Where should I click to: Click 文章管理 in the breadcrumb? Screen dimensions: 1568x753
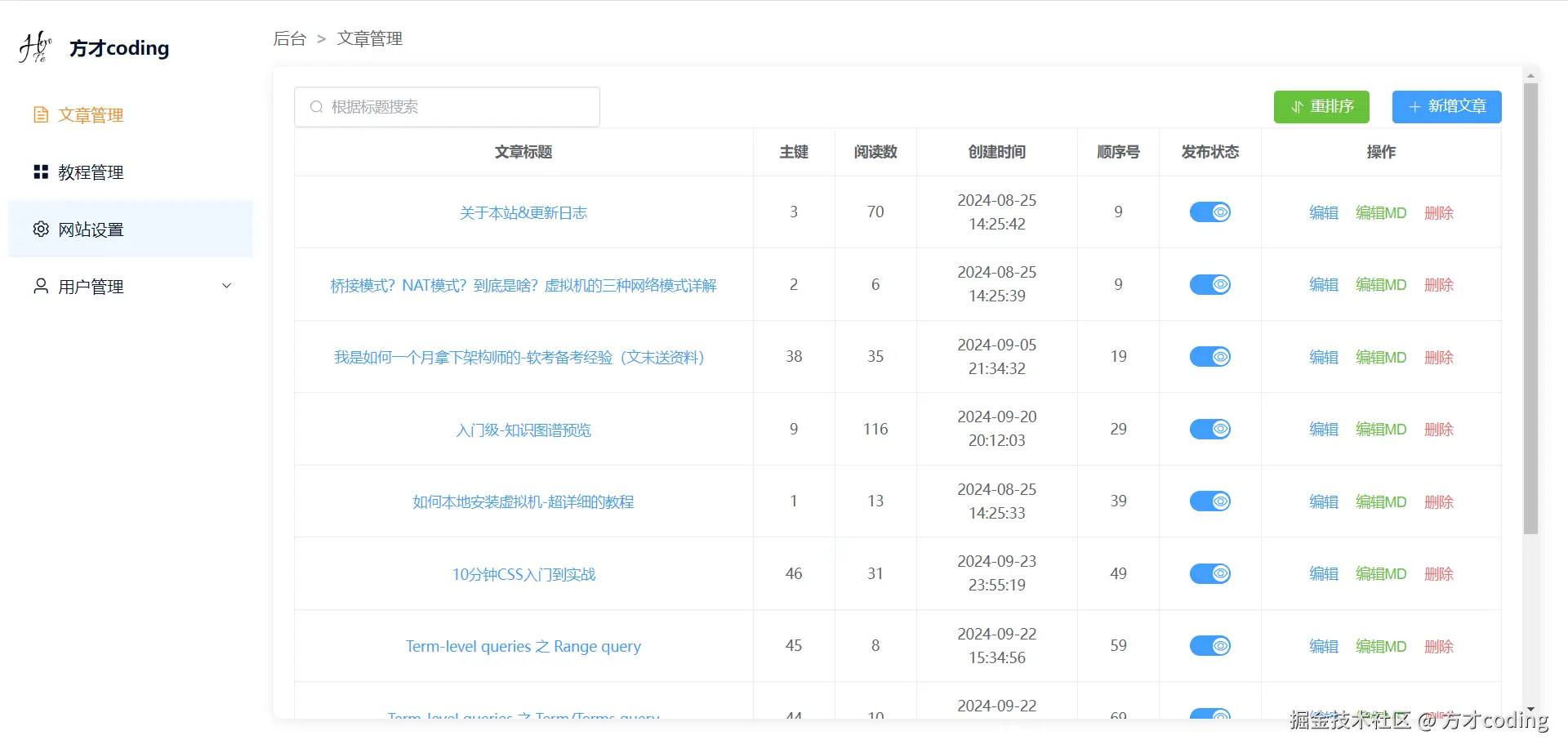[370, 38]
